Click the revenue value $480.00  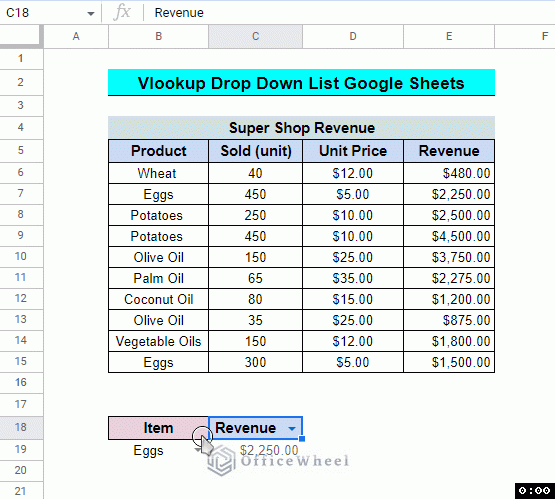click(x=449, y=173)
